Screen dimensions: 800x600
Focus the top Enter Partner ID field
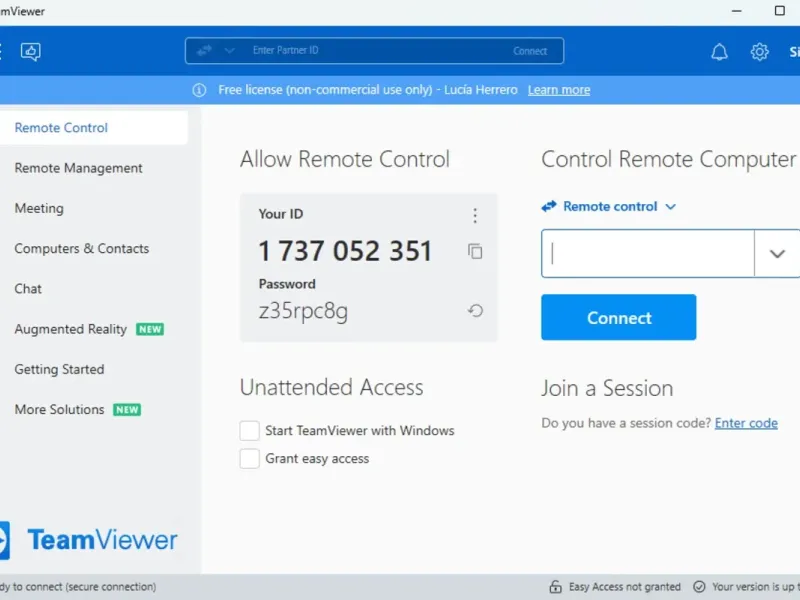pyautogui.click(x=375, y=51)
